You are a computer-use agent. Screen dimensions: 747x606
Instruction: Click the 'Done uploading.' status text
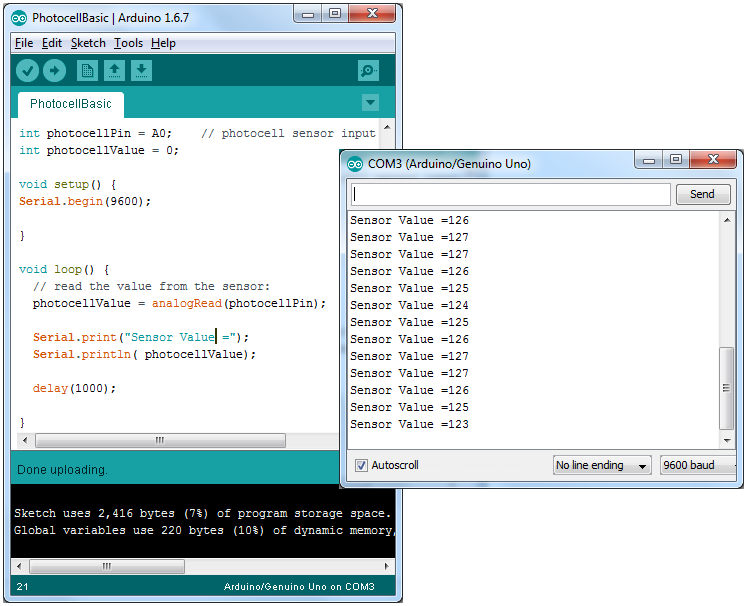point(62,470)
